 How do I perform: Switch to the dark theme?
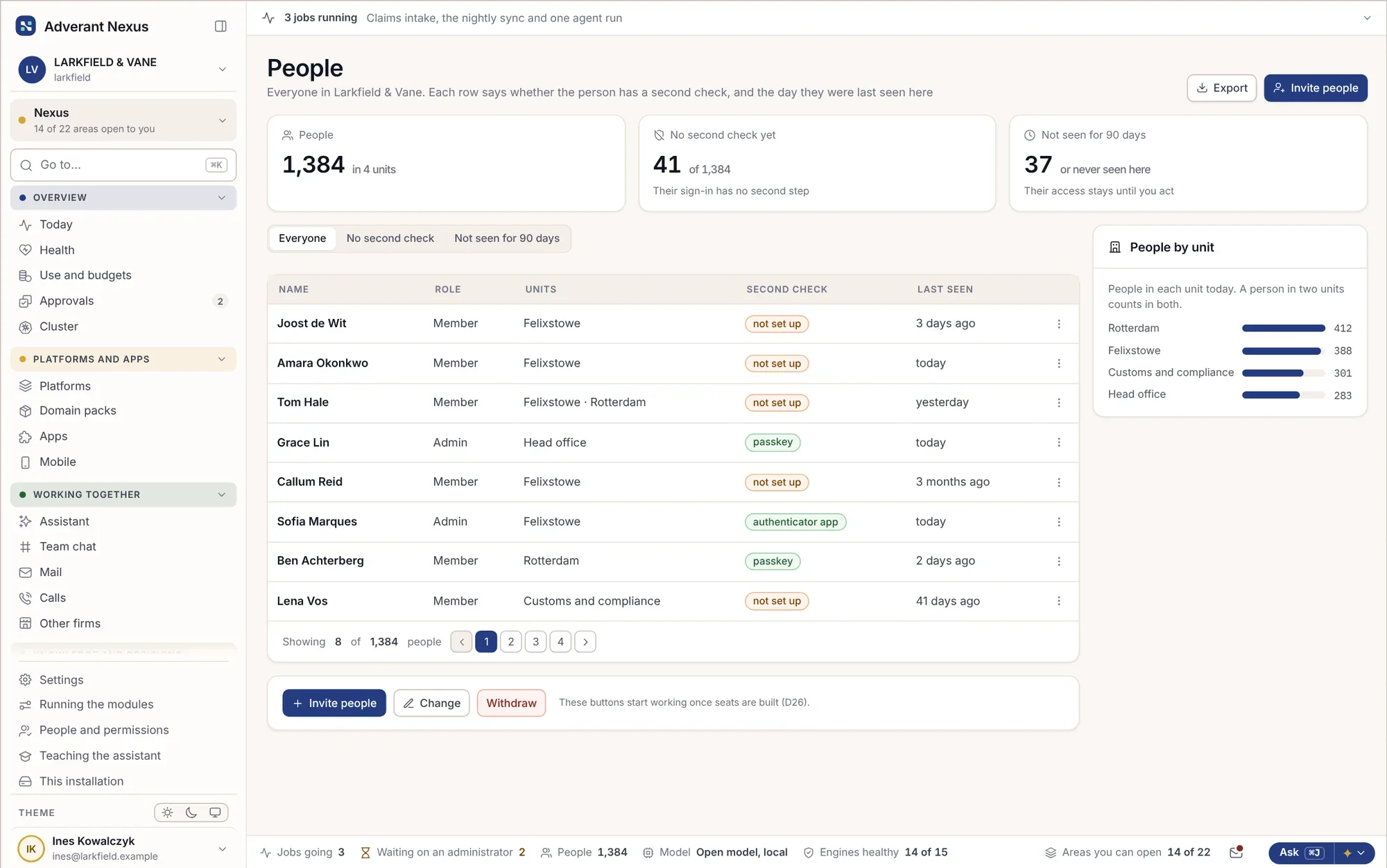pos(191,813)
